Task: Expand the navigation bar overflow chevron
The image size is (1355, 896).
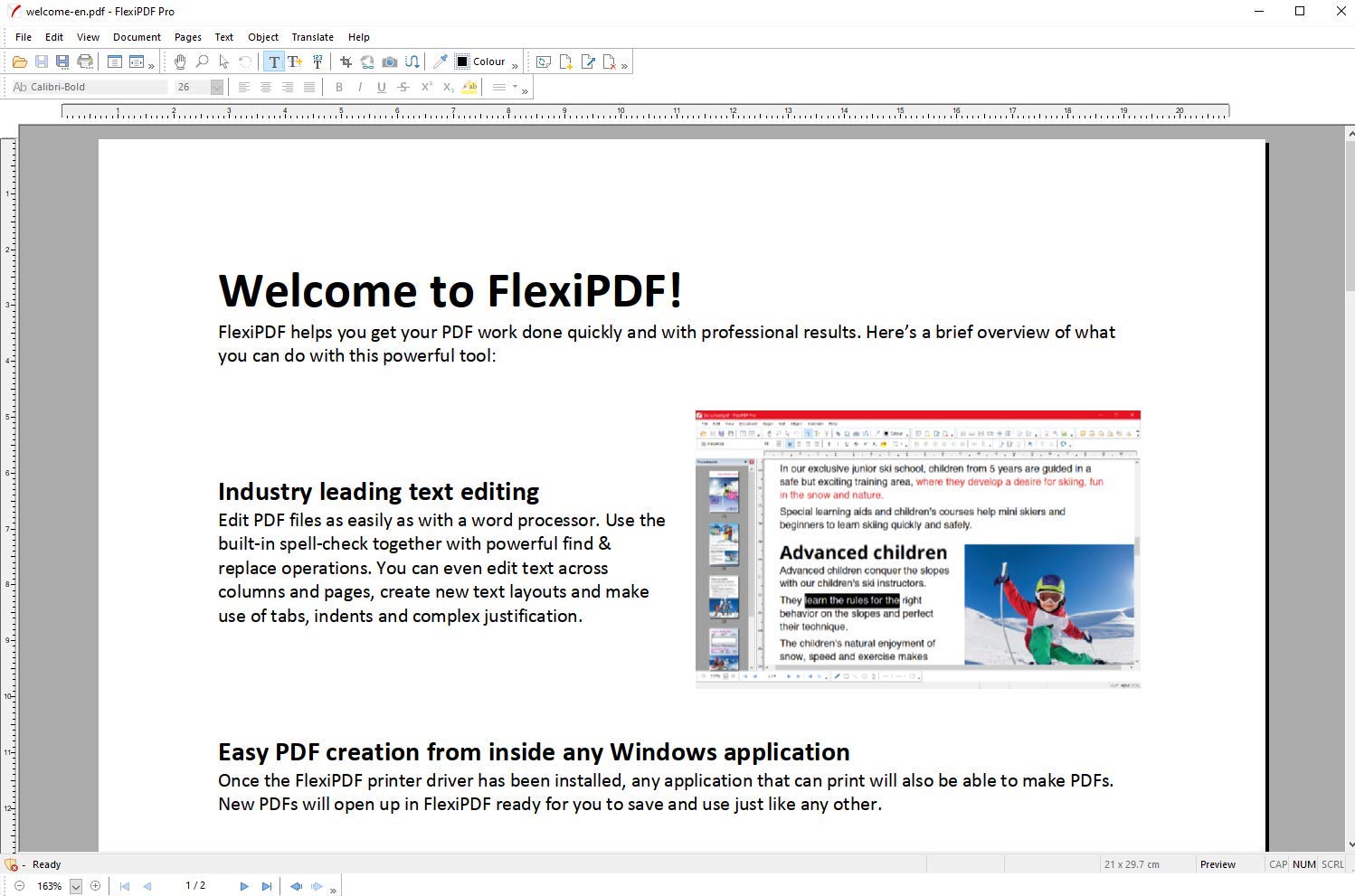Action: tap(333, 890)
